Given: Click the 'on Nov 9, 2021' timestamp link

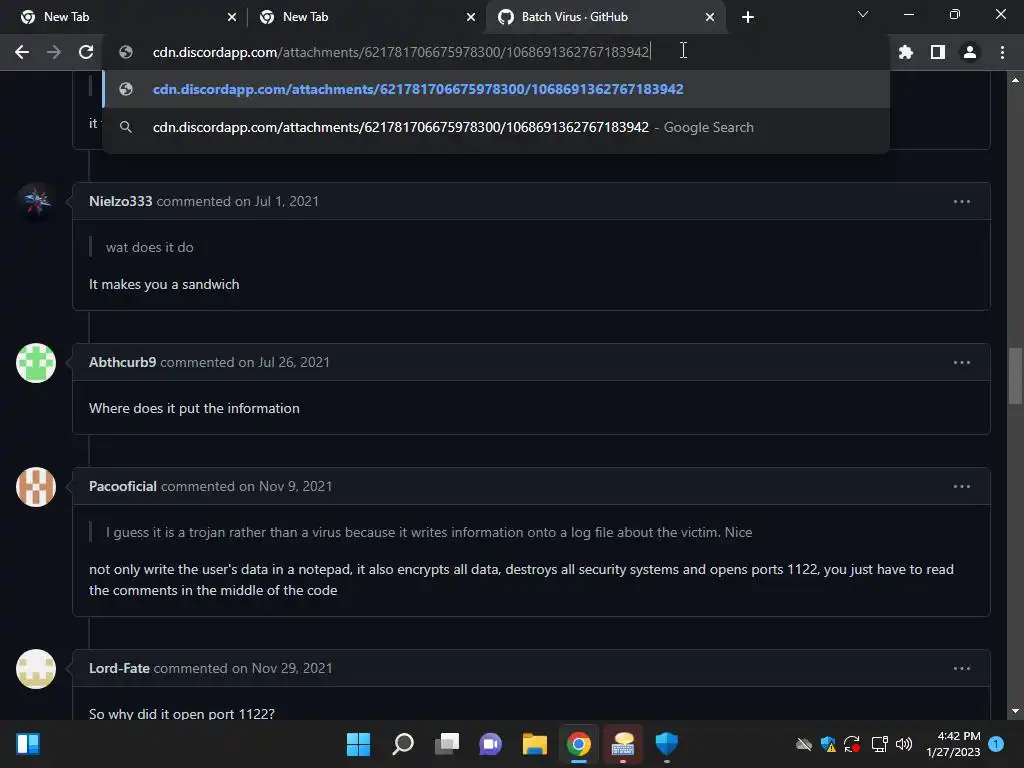Looking at the screenshot, I should pyautogui.click(x=285, y=486).
